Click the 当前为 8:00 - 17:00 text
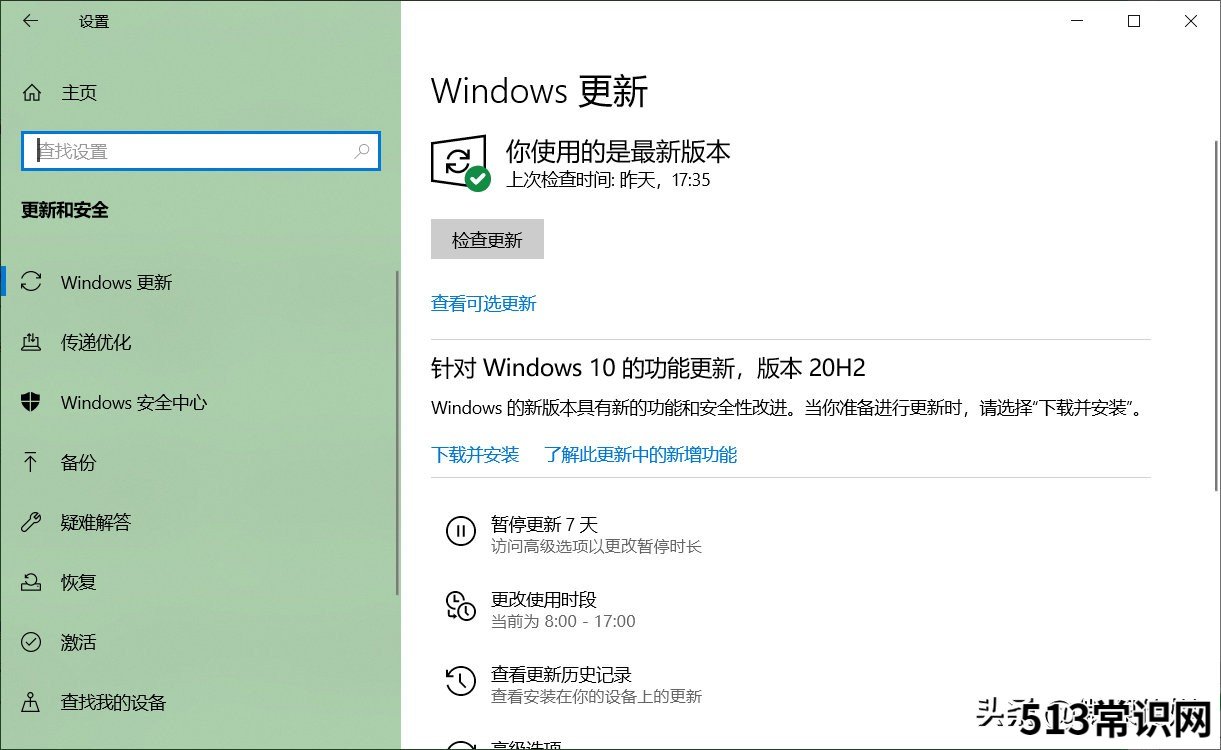This screenshot has width=1221, height=750. (563, 621)
